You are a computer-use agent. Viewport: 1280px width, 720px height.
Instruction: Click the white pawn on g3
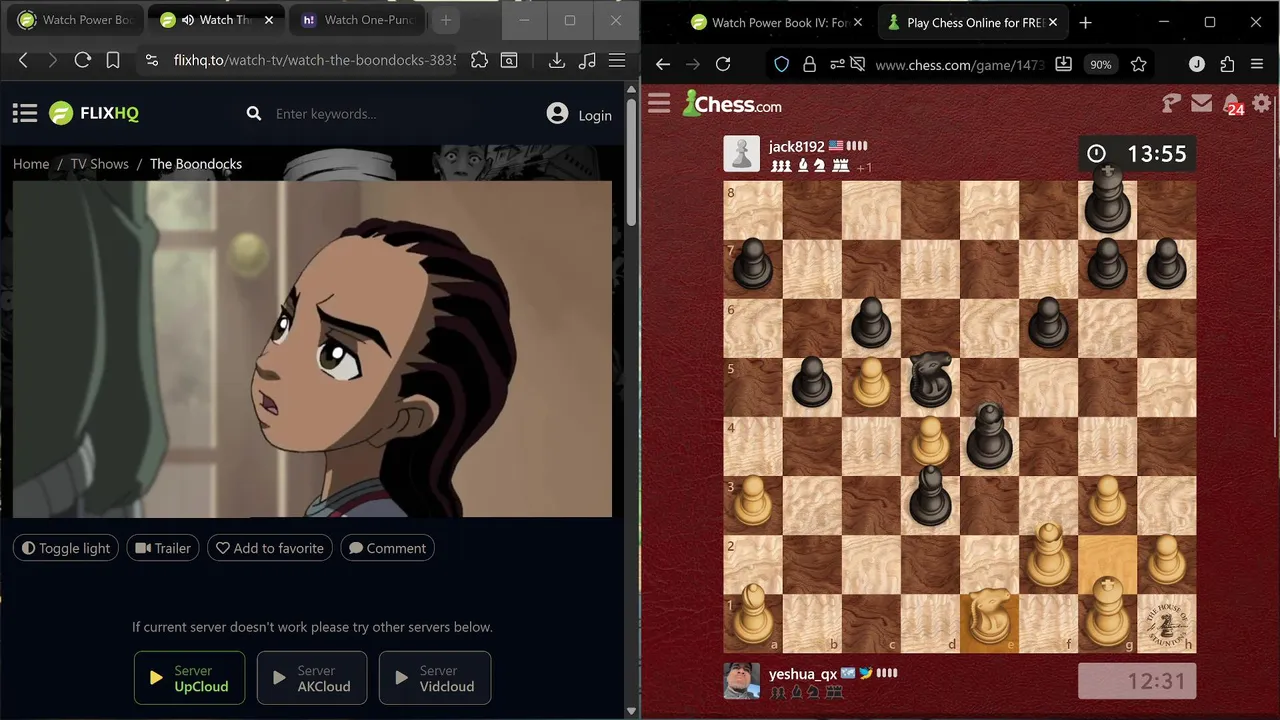pos(1107,501)
